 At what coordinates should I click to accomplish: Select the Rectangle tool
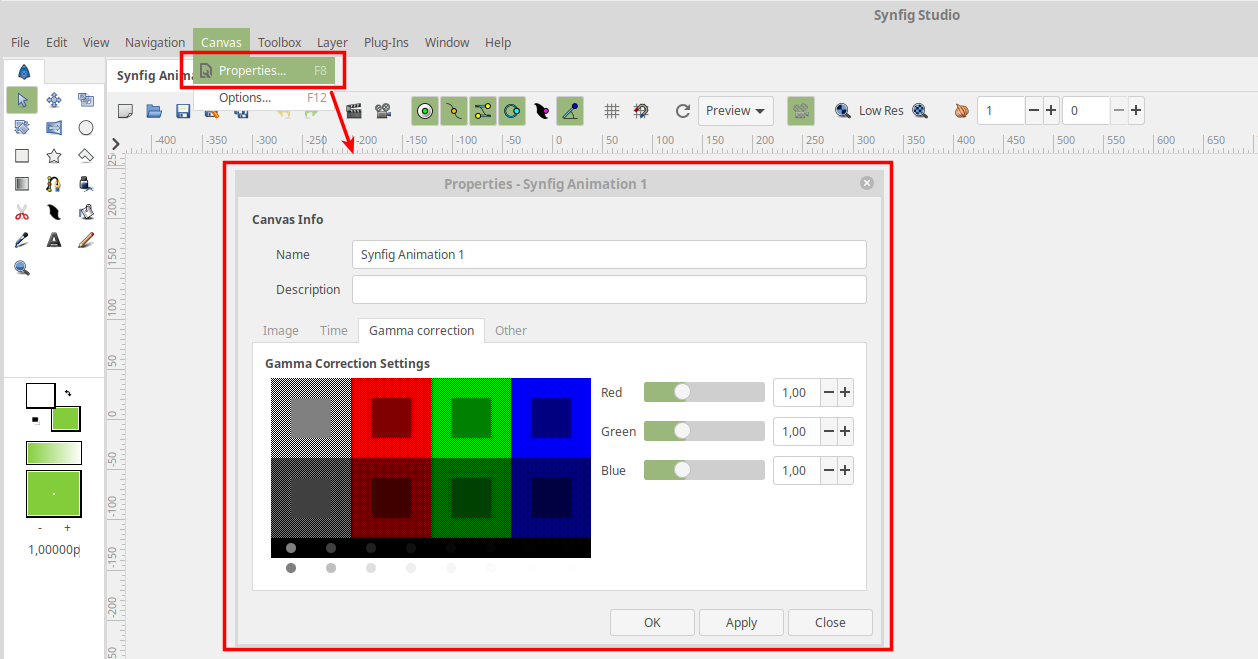pos(22,155)
